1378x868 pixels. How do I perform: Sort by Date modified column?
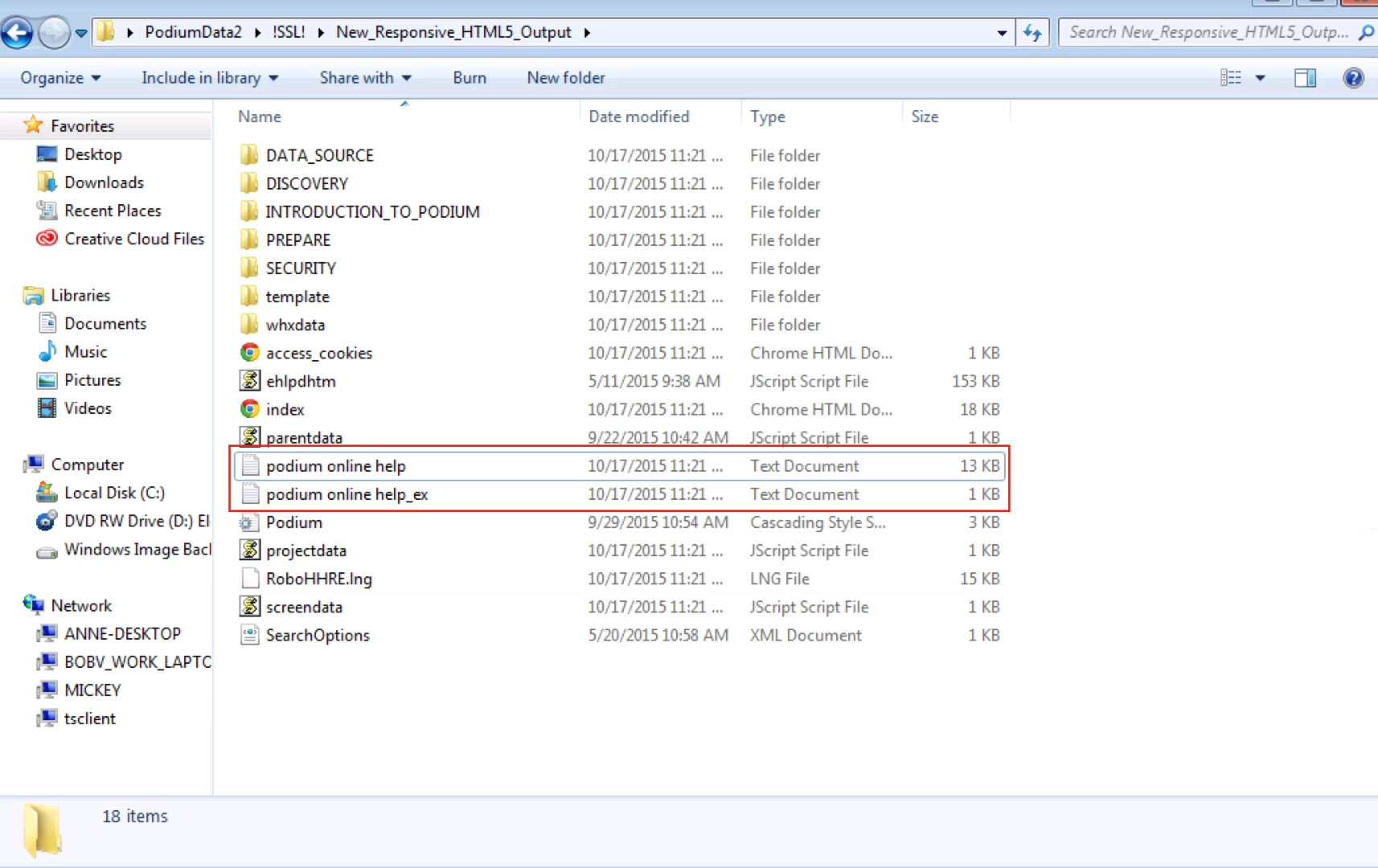639,117
